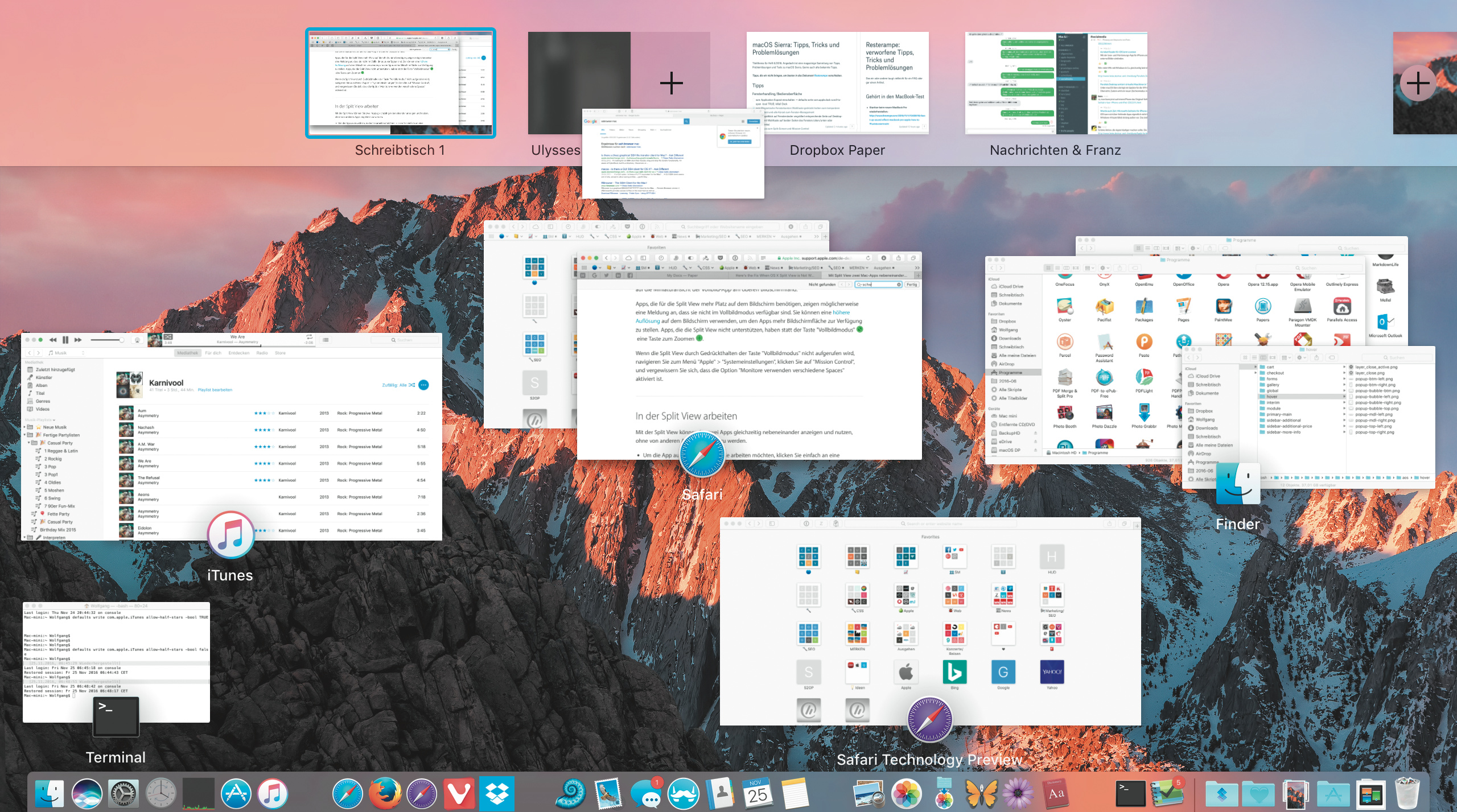This screenshot has height=812, width=1457.
Task: Switch to Nachrichten & Franz space
Action: click(1056, 83)
